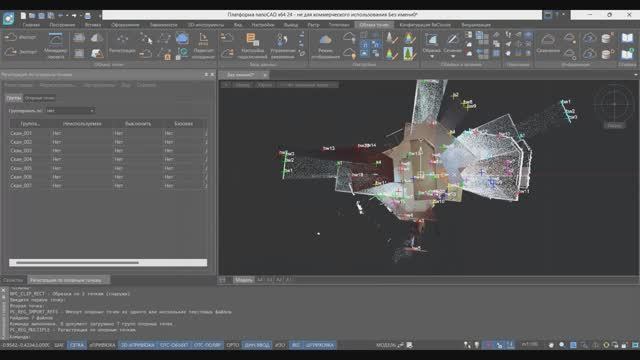The image size is (640, 360).
Task: Click the green tree classification icon
Action: click(x=408, y=53)
